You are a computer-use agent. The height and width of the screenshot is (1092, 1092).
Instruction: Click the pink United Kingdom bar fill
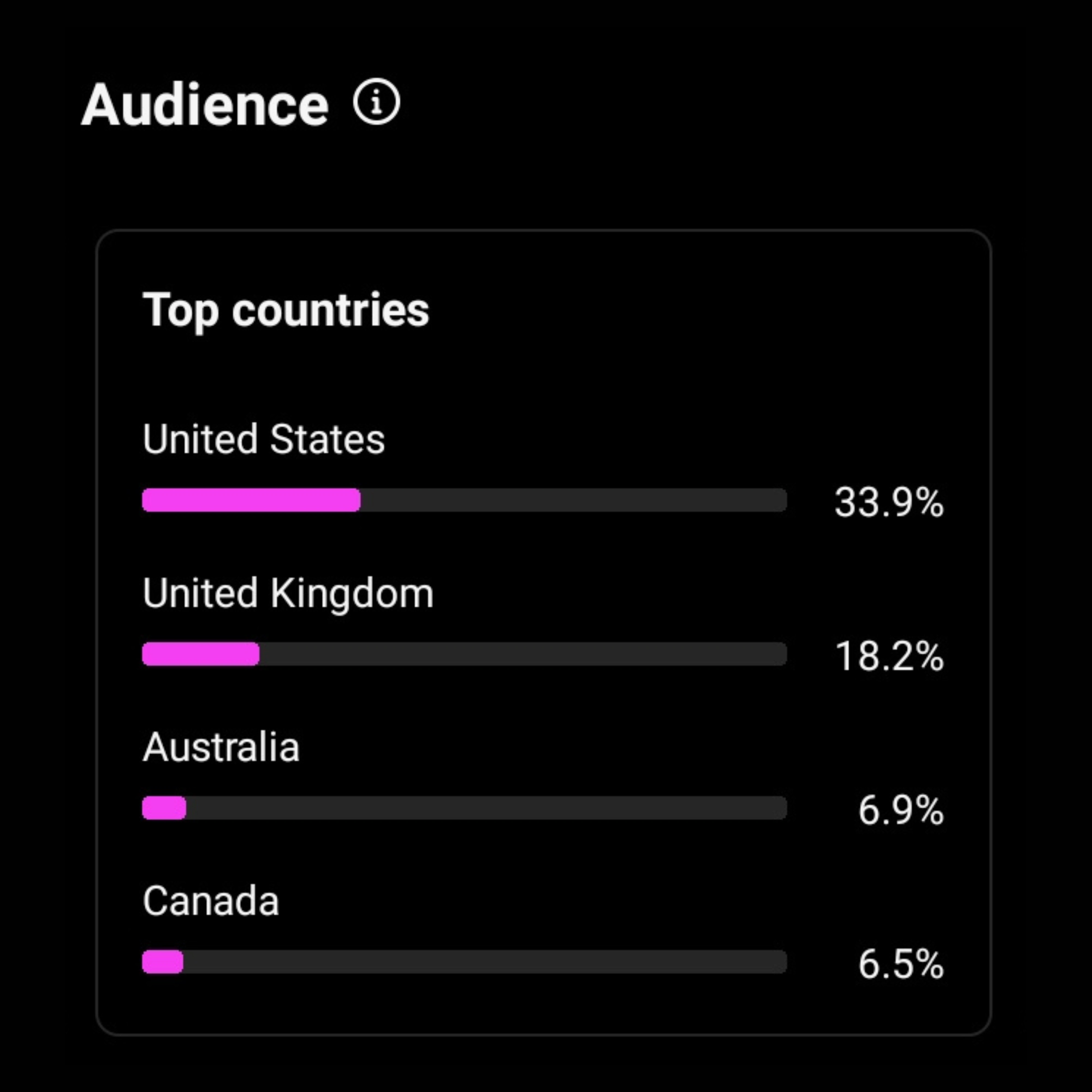[x=201, y=654]
